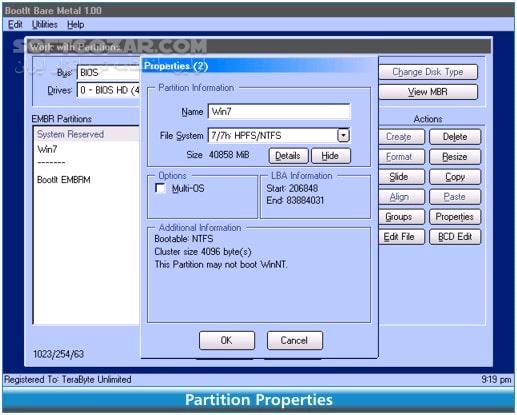
Task: Hide the Win7 partition
Action: pos(330,156)
